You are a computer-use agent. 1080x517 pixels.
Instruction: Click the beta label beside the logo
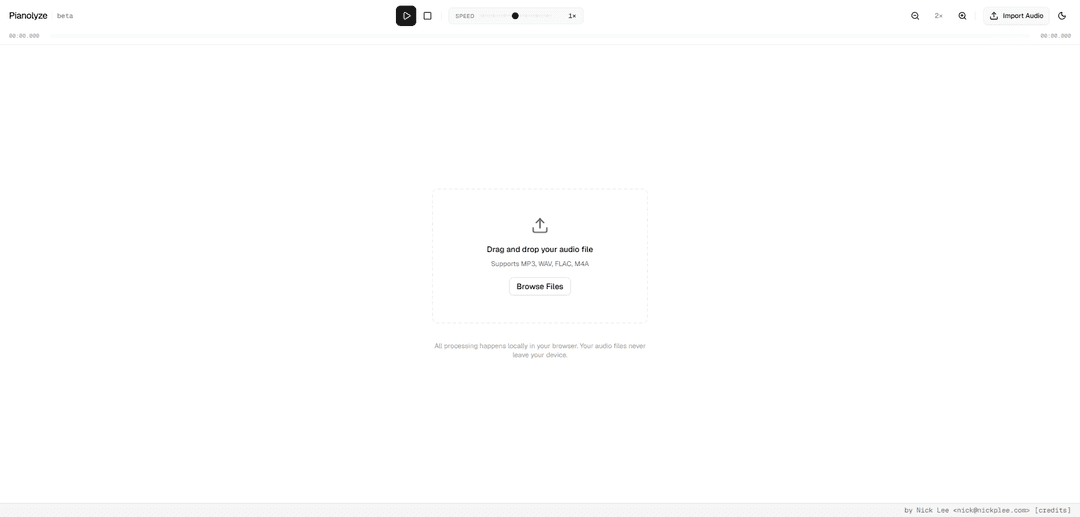pyautogui.click(x=65, y=16)
